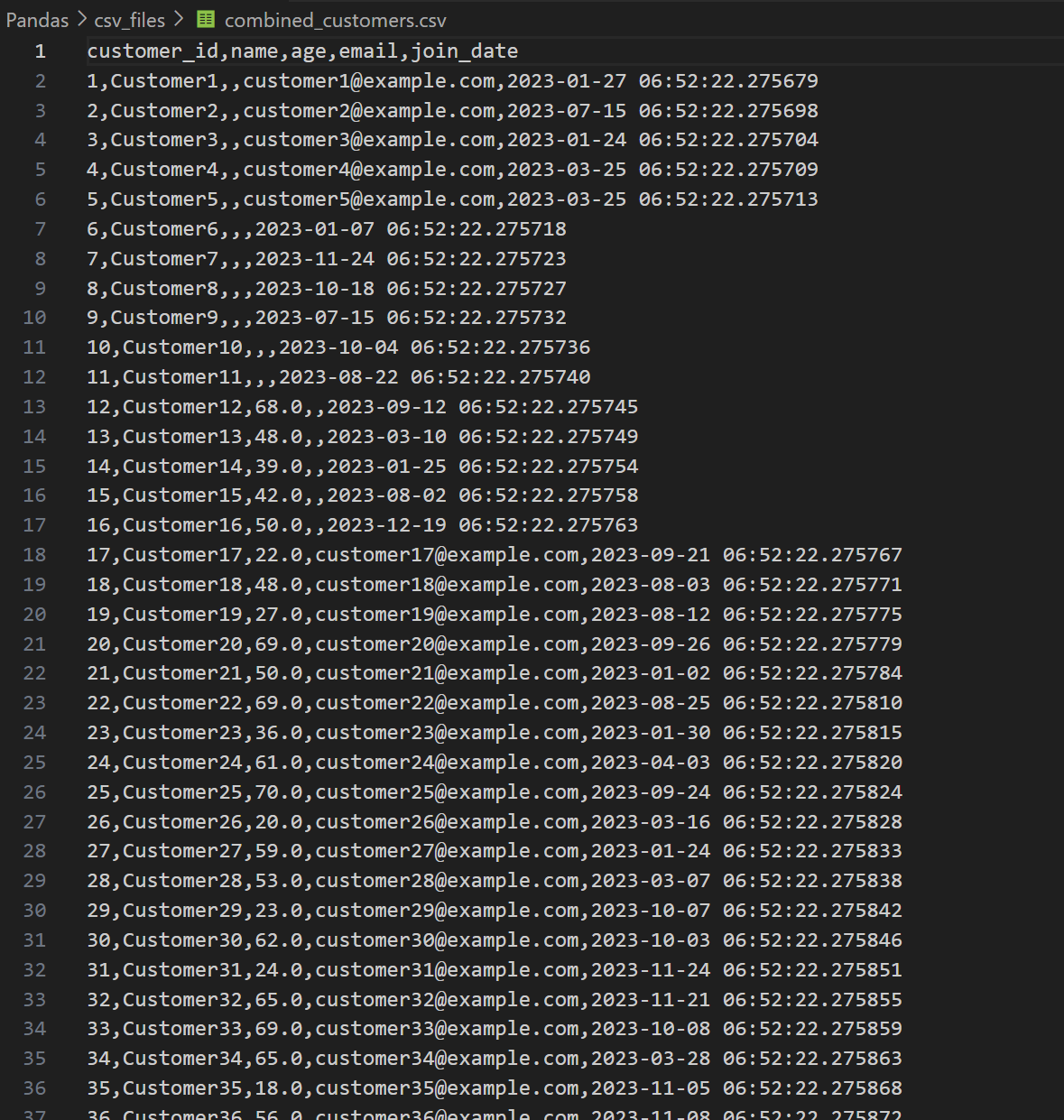Click the CSV file icon in breadcrumb
The image size is (1064, 1120).
coord(206,19)
